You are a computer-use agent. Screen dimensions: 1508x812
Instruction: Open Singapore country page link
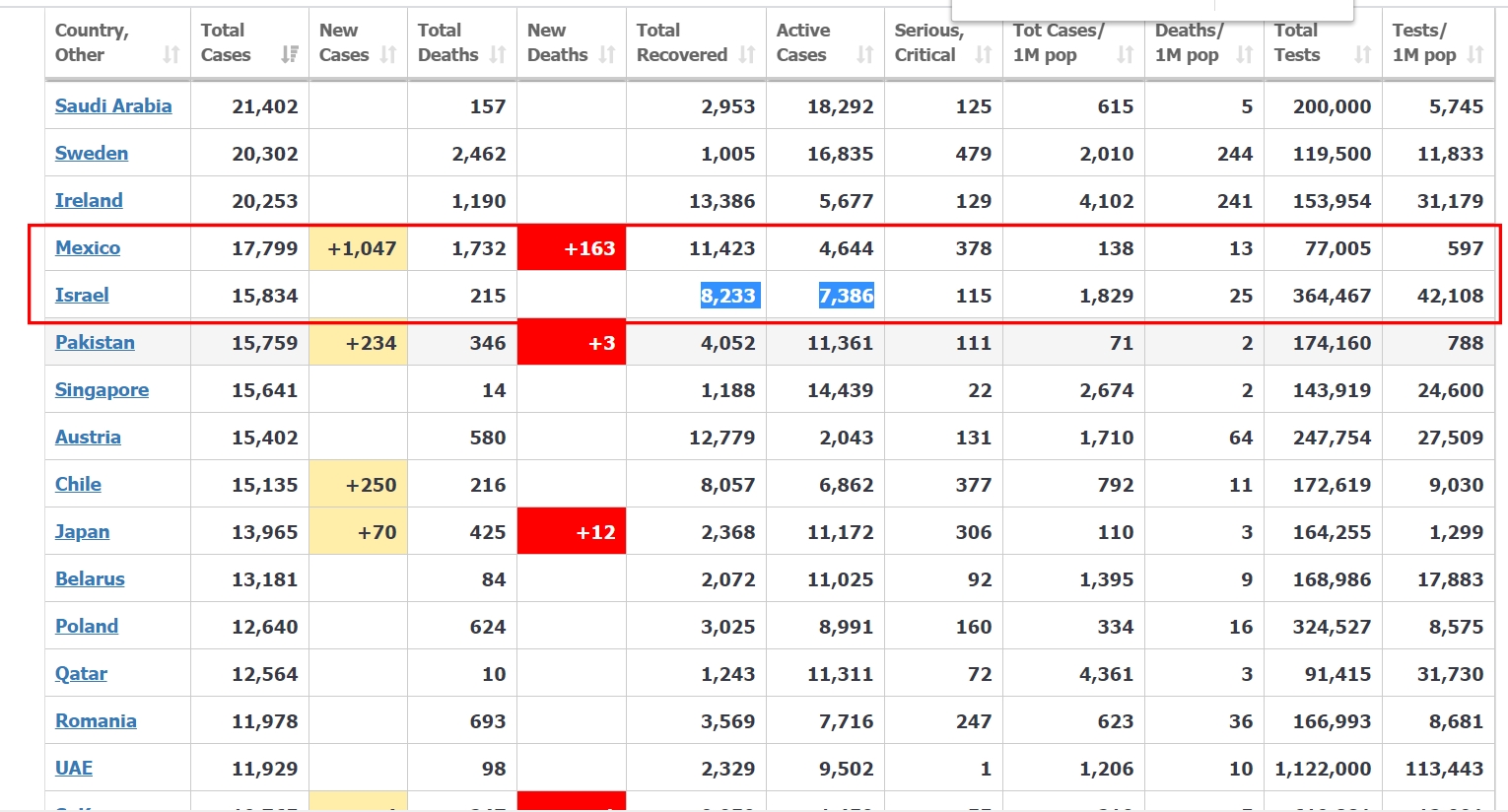tap(102, 390)
